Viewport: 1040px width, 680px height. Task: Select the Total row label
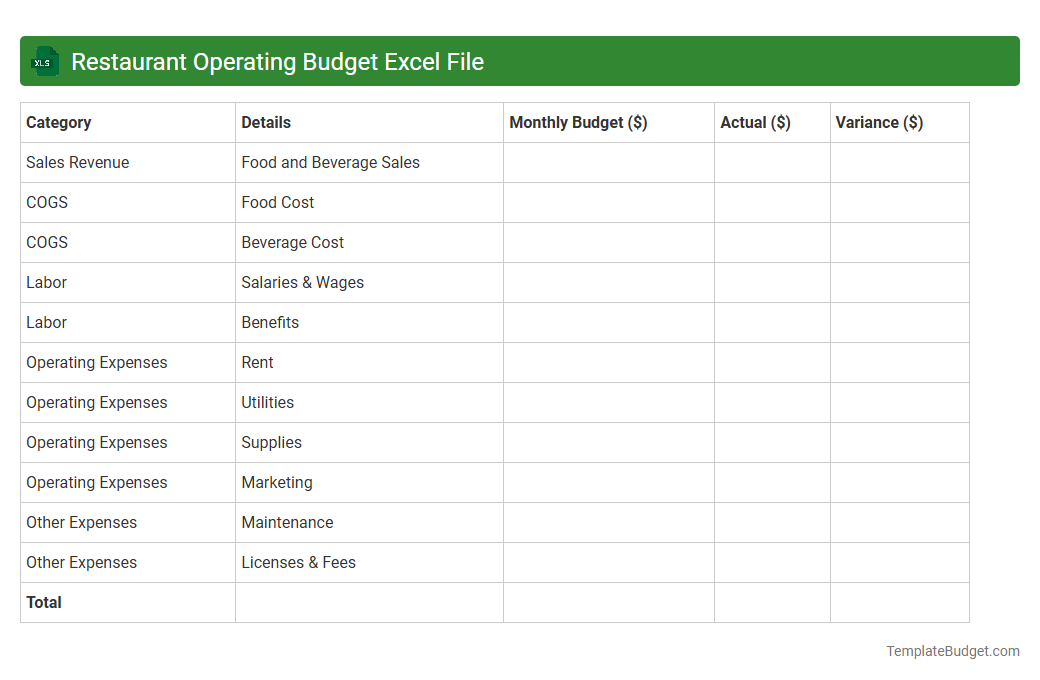[45, 602]
